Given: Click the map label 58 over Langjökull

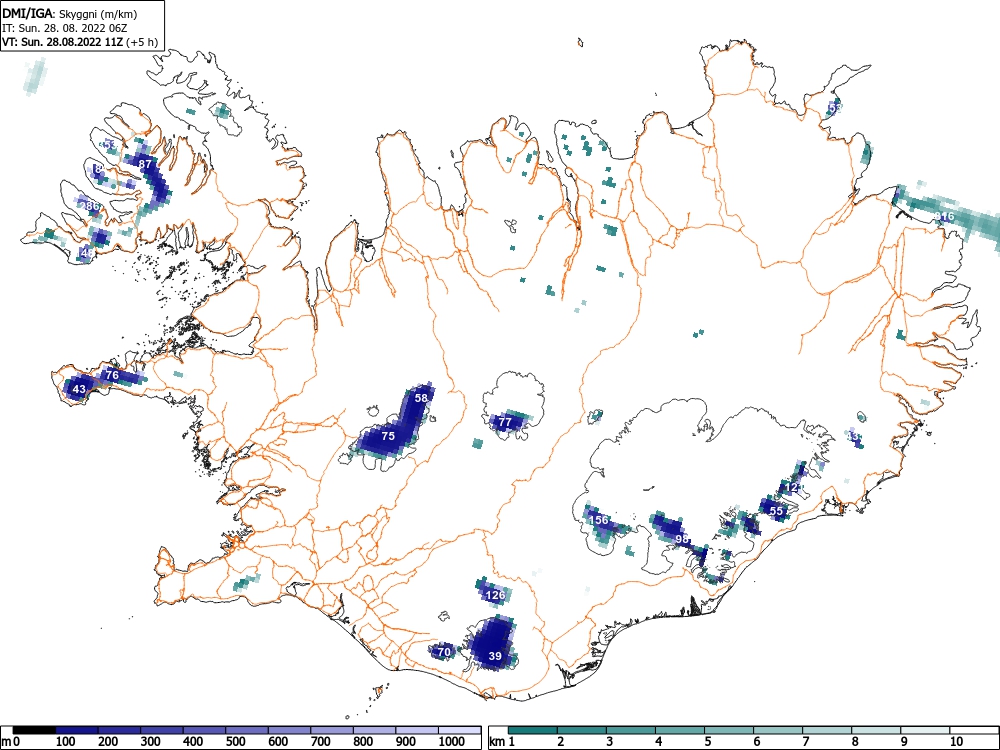Looking at the screenshot, I should (x=421, y=398).
